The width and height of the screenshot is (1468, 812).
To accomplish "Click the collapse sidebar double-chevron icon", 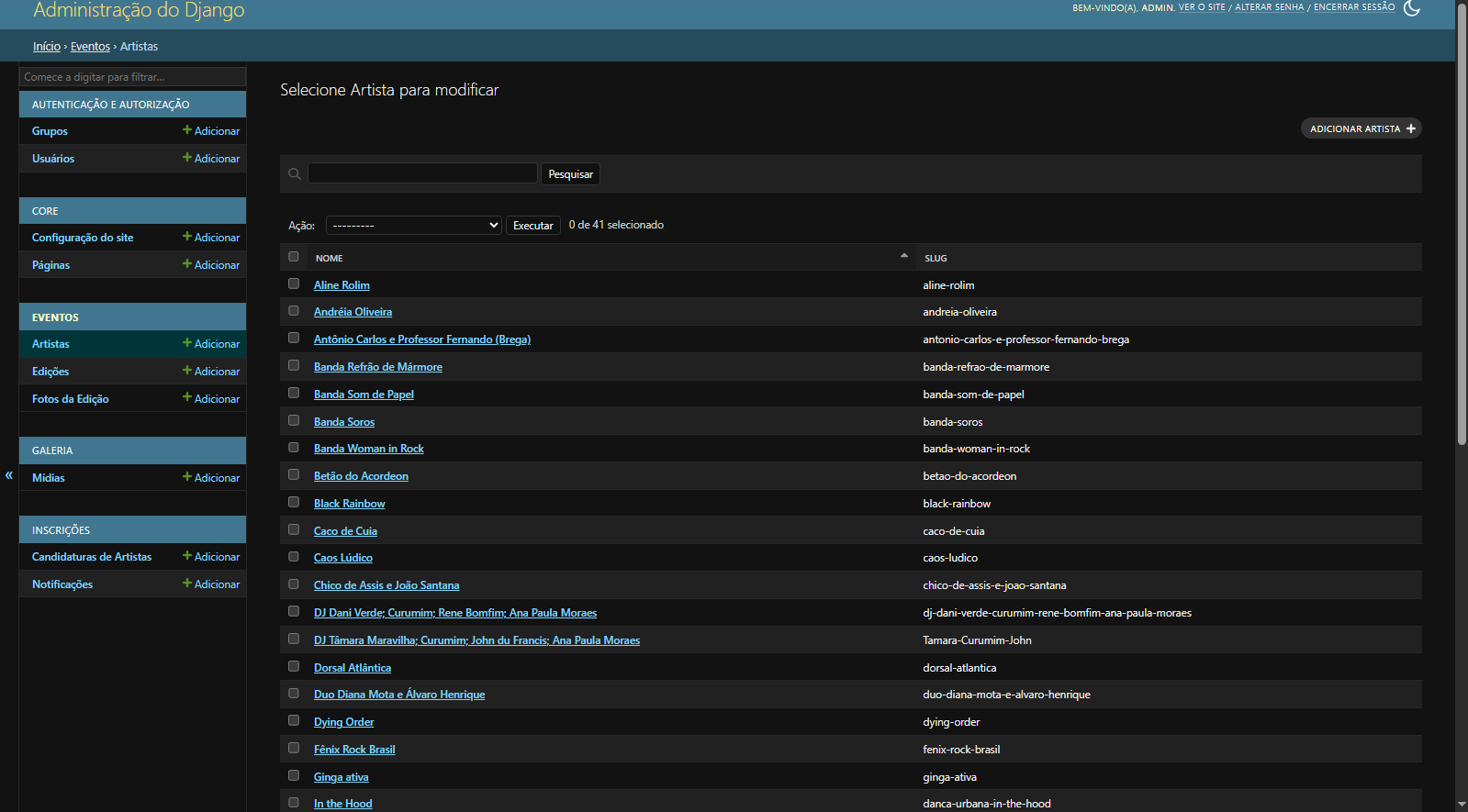I will coord(9,475).
